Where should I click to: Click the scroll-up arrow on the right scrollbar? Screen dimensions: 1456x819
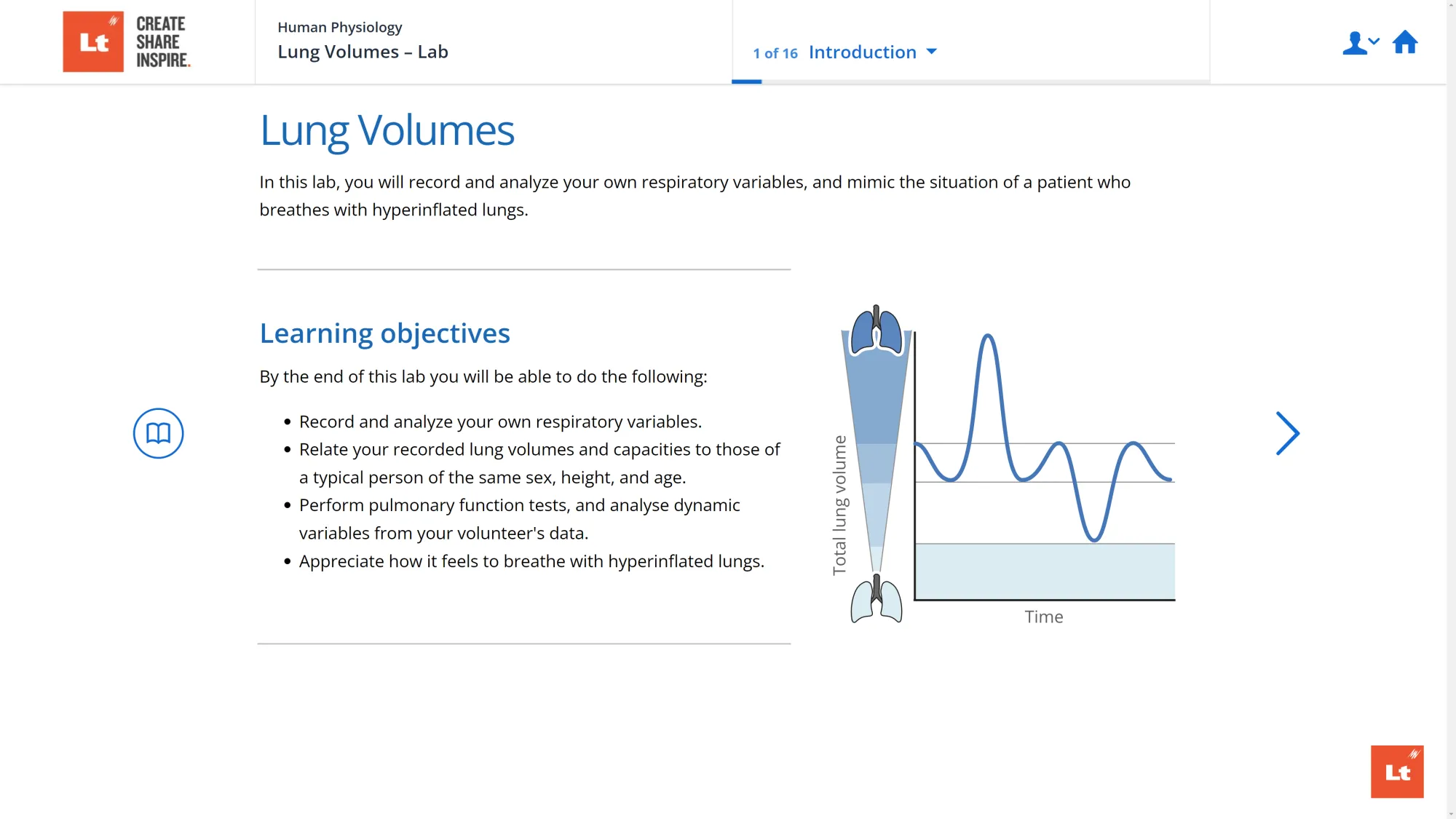[1450, 6]
